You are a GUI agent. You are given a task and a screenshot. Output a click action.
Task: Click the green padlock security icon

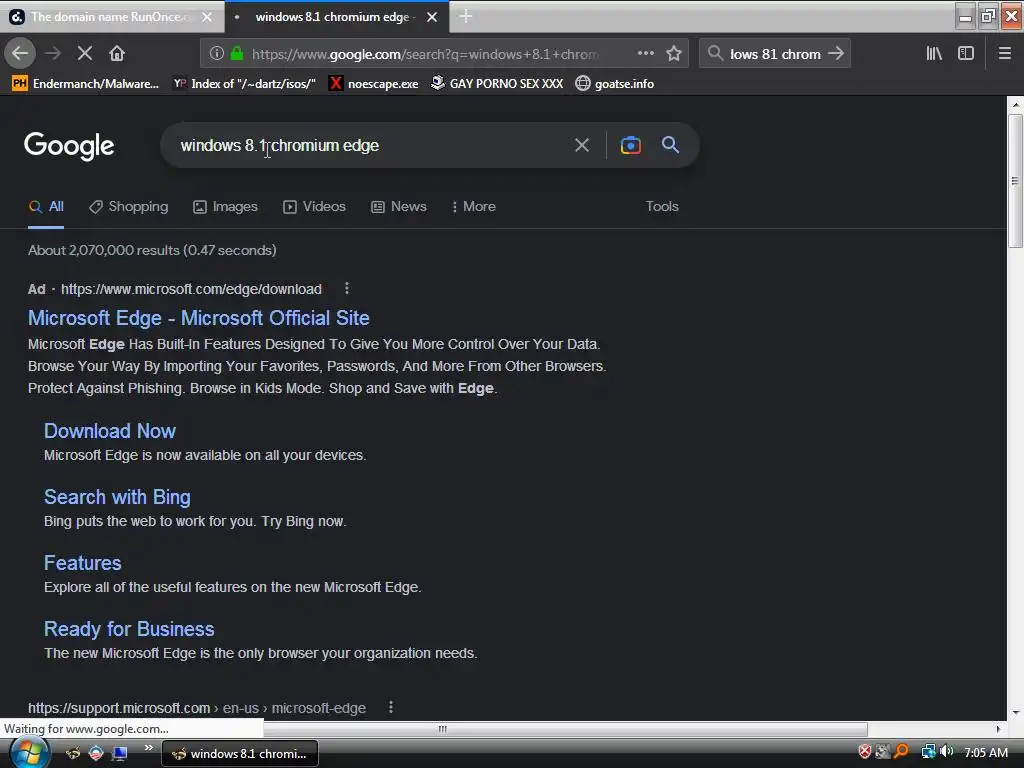tap(237, 54)
